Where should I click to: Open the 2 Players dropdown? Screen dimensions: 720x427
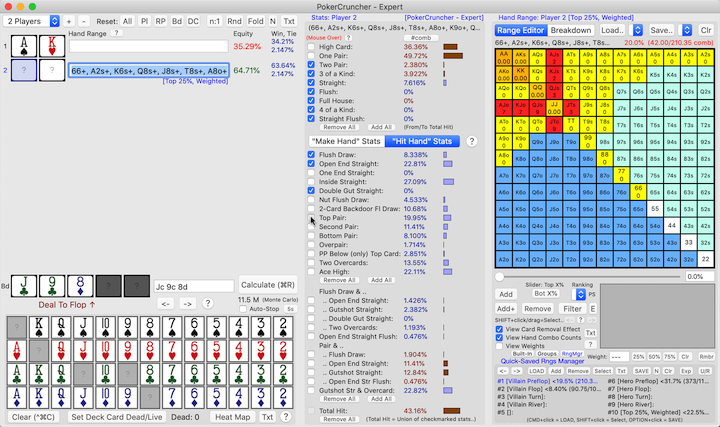[31, 21]
